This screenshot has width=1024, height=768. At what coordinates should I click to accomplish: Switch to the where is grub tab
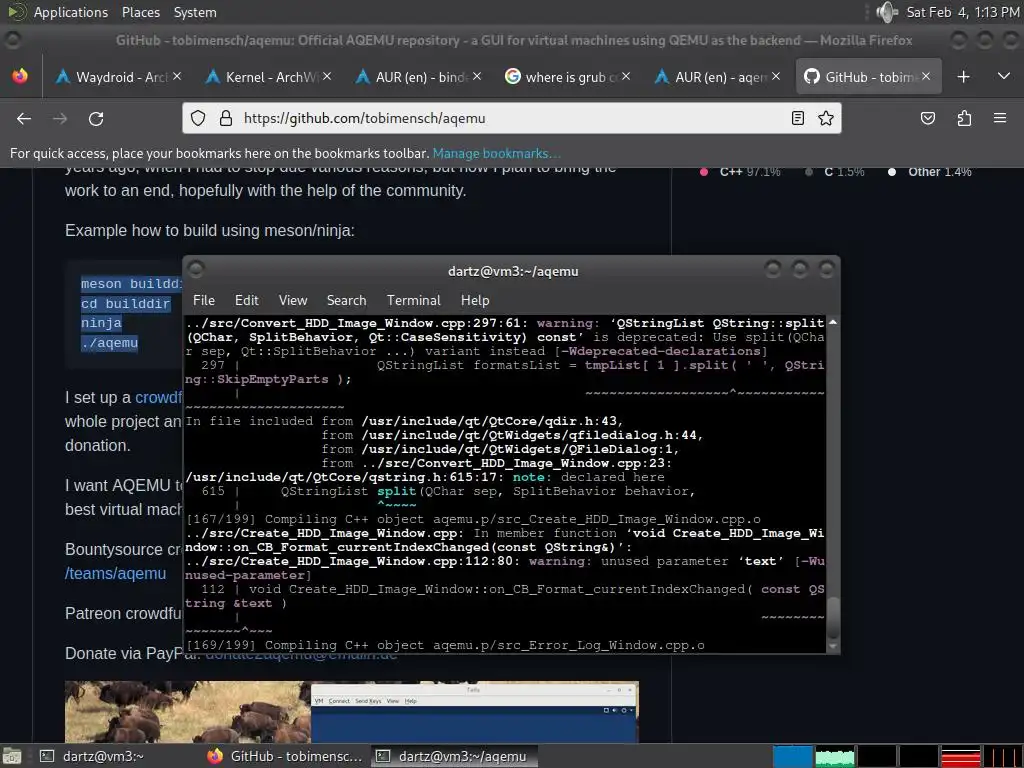(x=568, y=77)
